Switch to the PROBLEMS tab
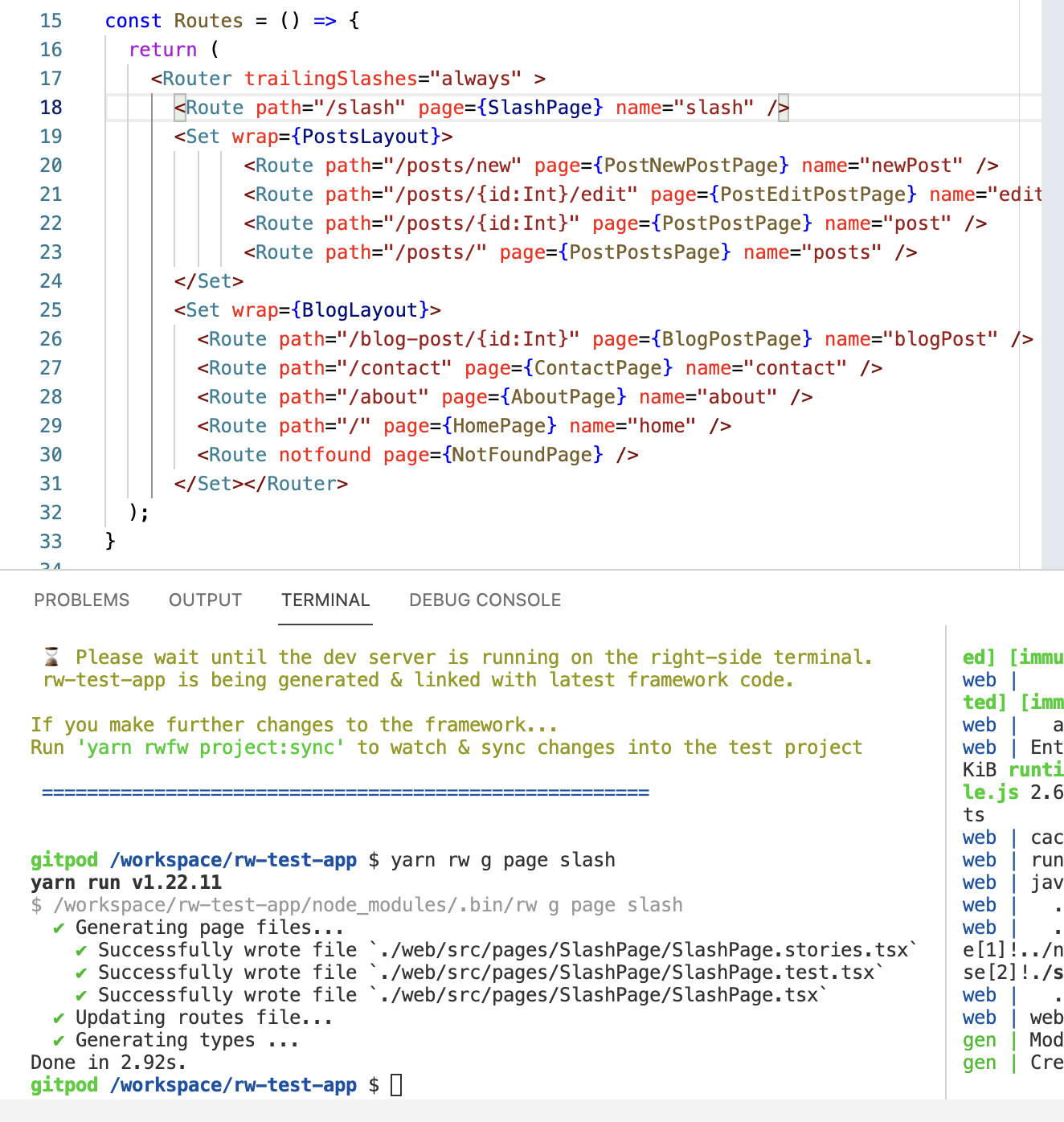 (x=80, y=600)
